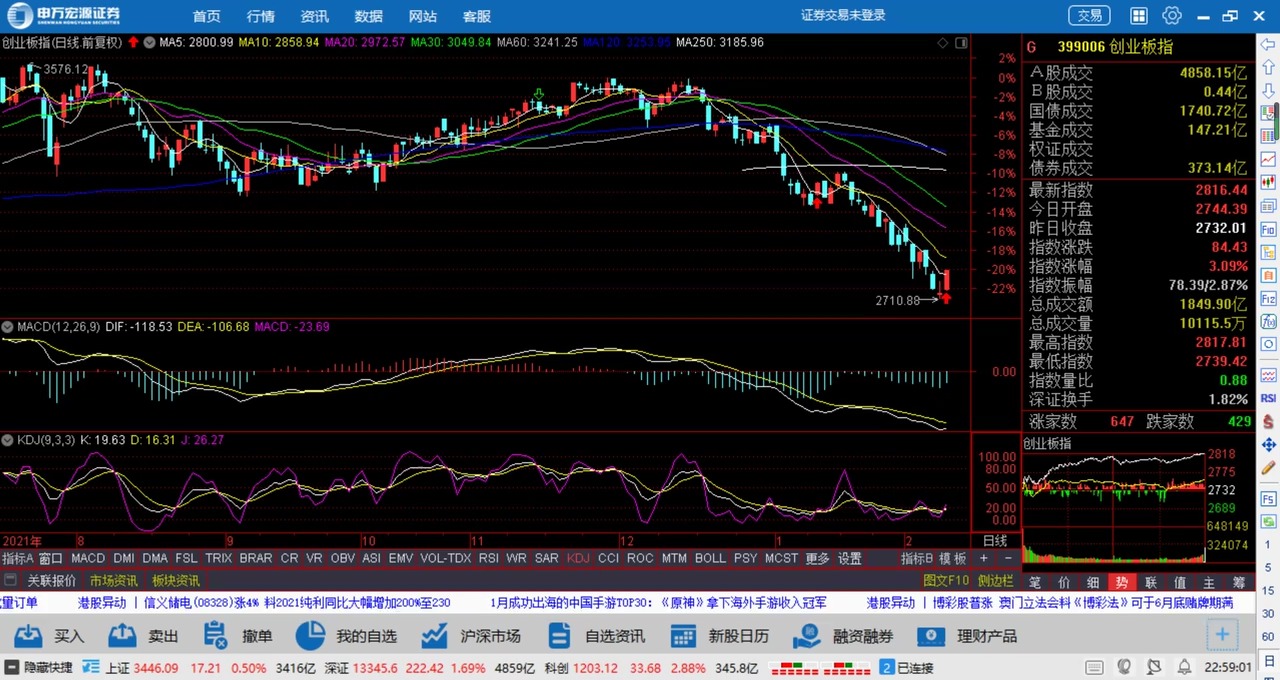Open 图文F10 info link
The width and height of the screenshot is (1280, 680).
945,580
